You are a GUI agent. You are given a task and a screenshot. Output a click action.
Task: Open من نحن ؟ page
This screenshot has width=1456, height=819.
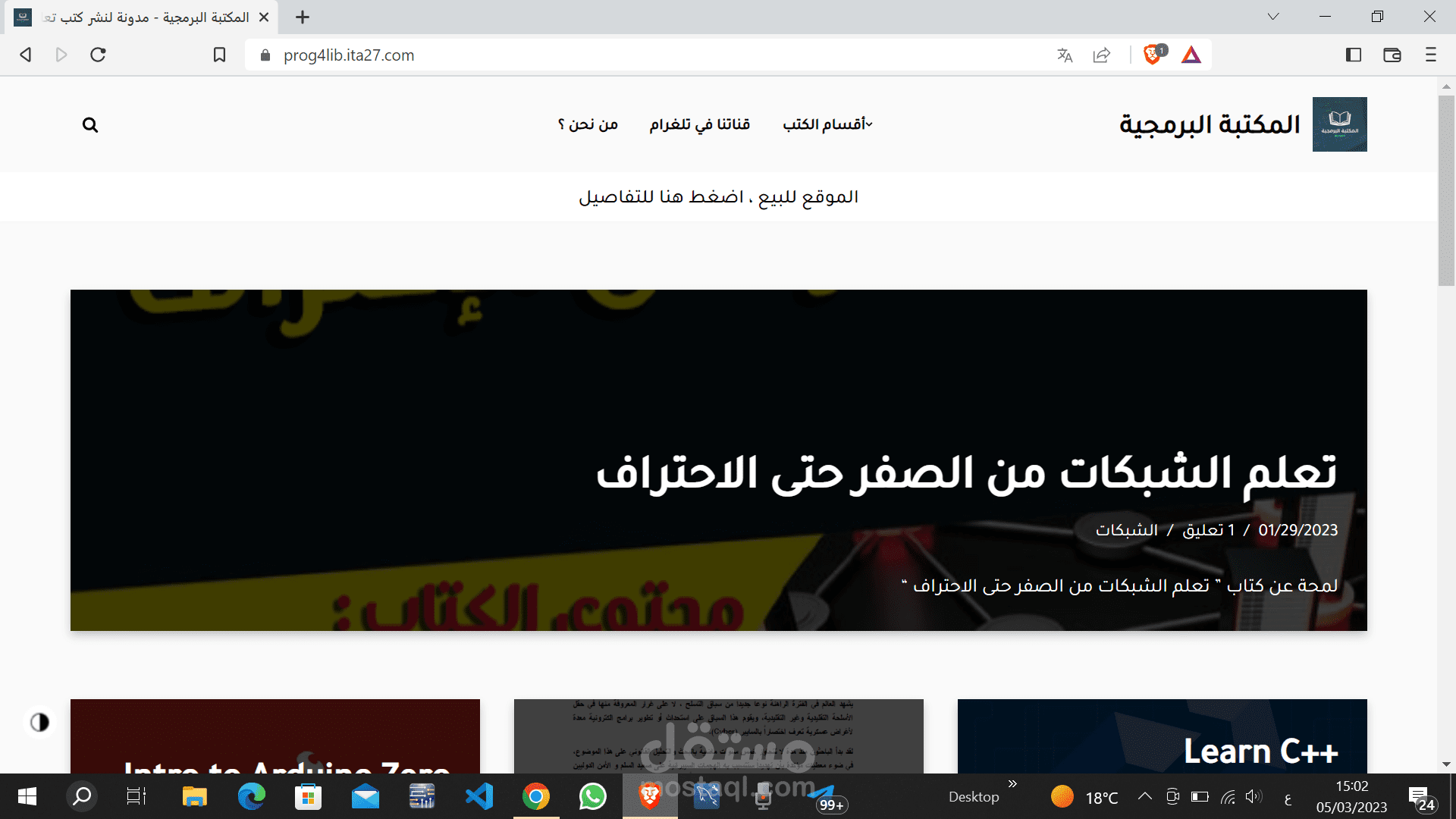(x=588, y=124)
